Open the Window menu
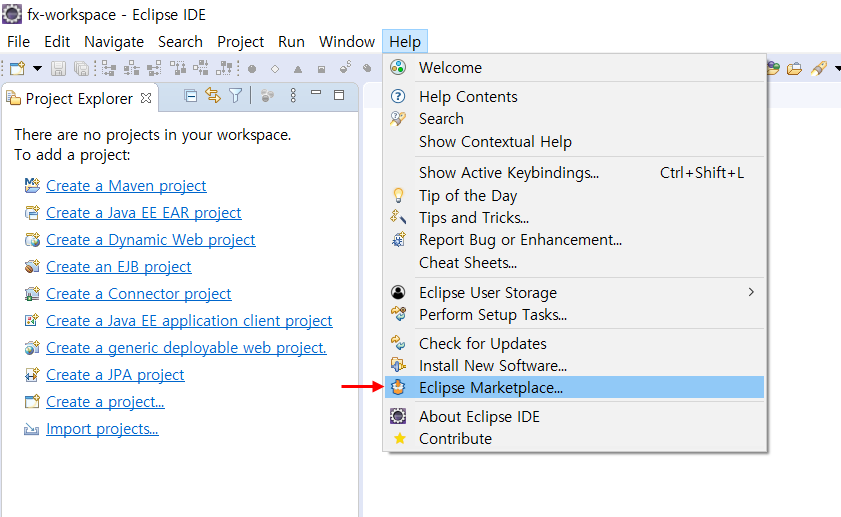The height and width of the screenshot is (517, 841). pos(346,41)
